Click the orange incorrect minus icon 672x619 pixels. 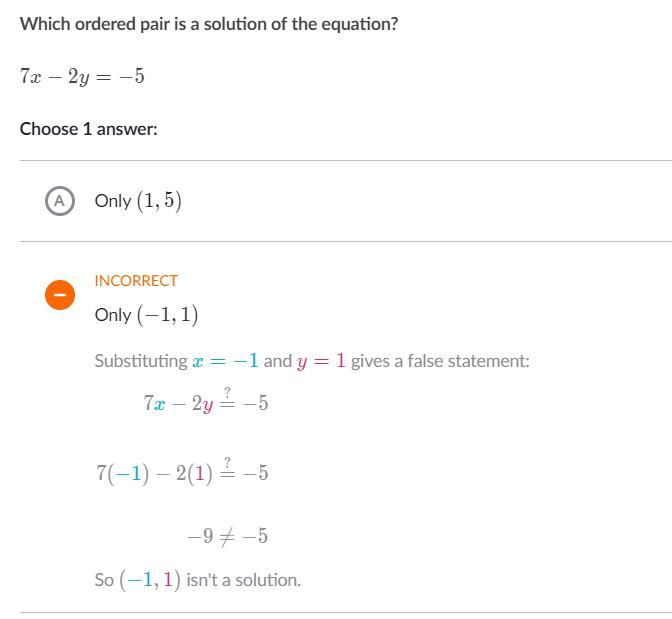(x=60, y=295)
